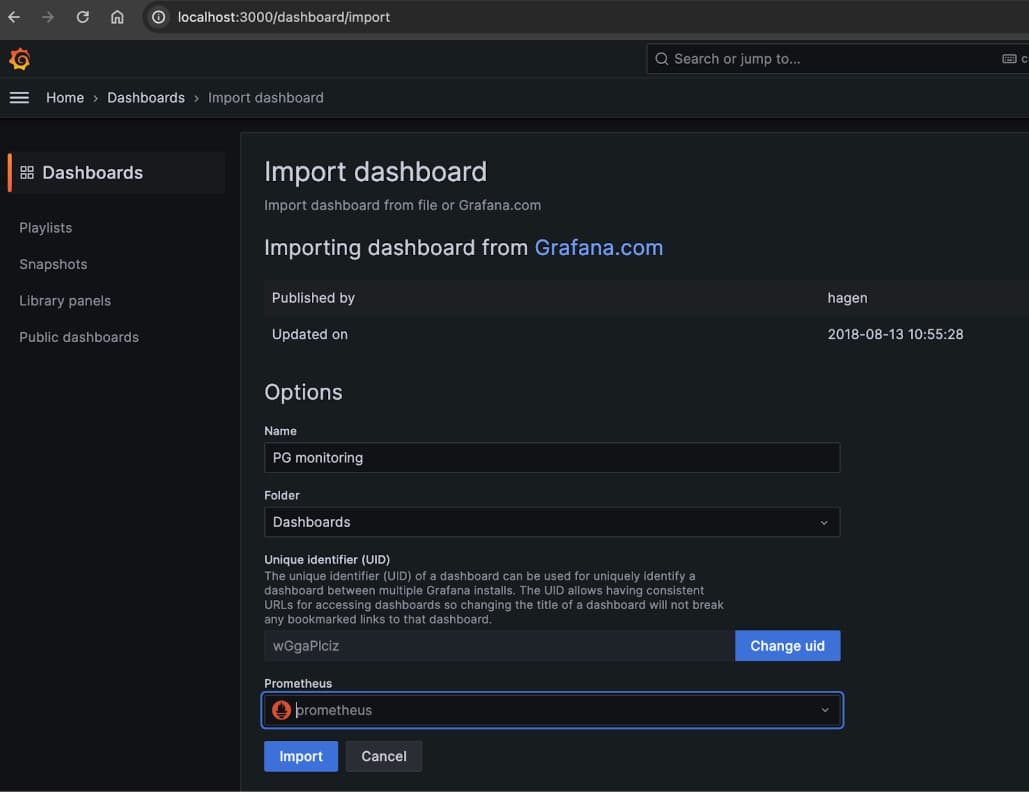This screenshot has height=793, width=1029.
Task: Reload the page using the browser refresh icon
Action: [83, 16]
